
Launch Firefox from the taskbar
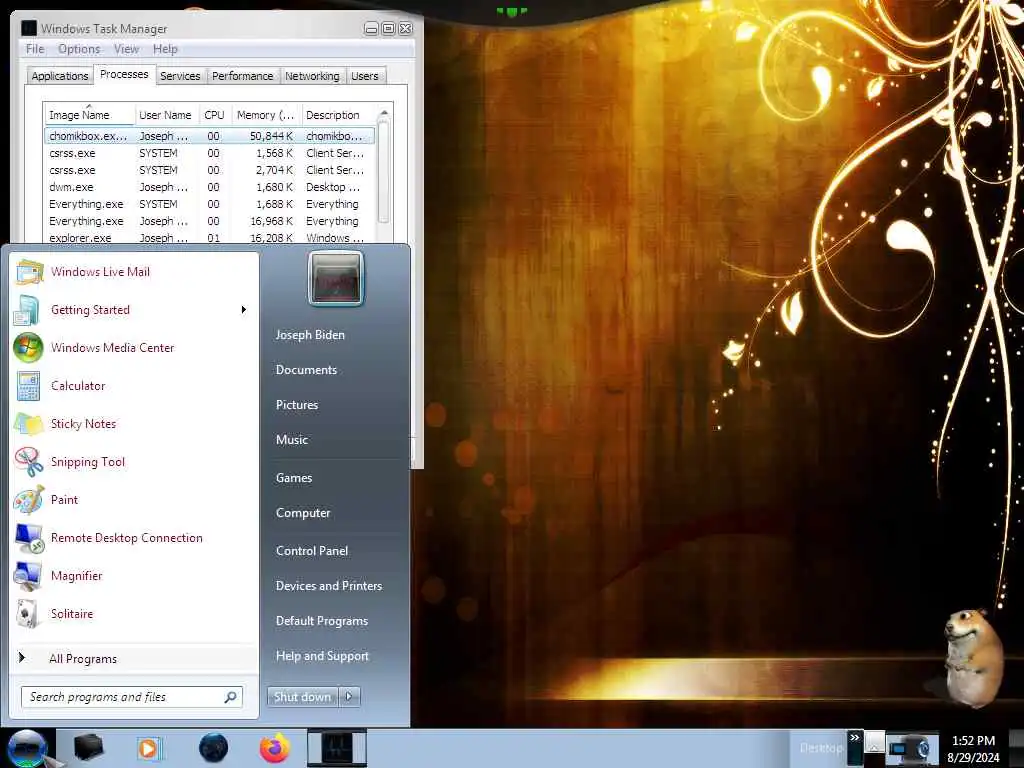tap(275, 748)
